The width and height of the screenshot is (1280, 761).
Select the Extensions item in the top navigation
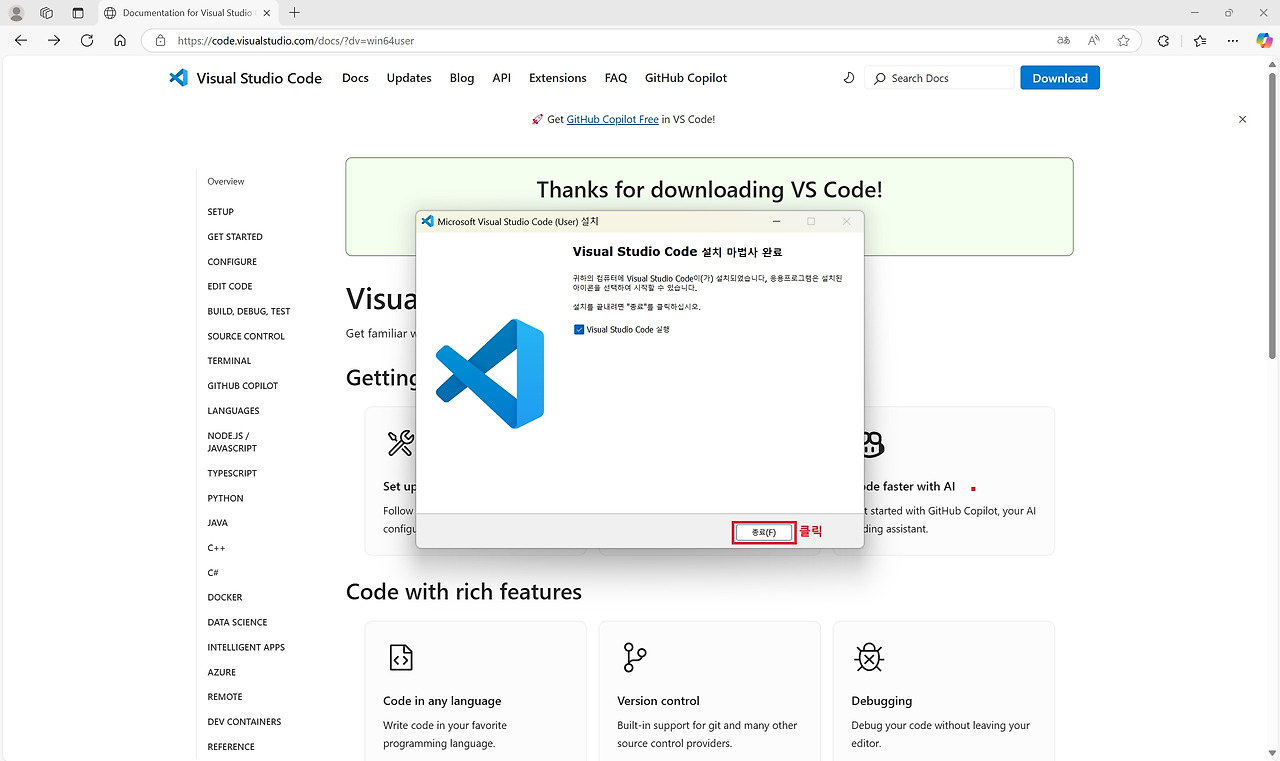557,77
